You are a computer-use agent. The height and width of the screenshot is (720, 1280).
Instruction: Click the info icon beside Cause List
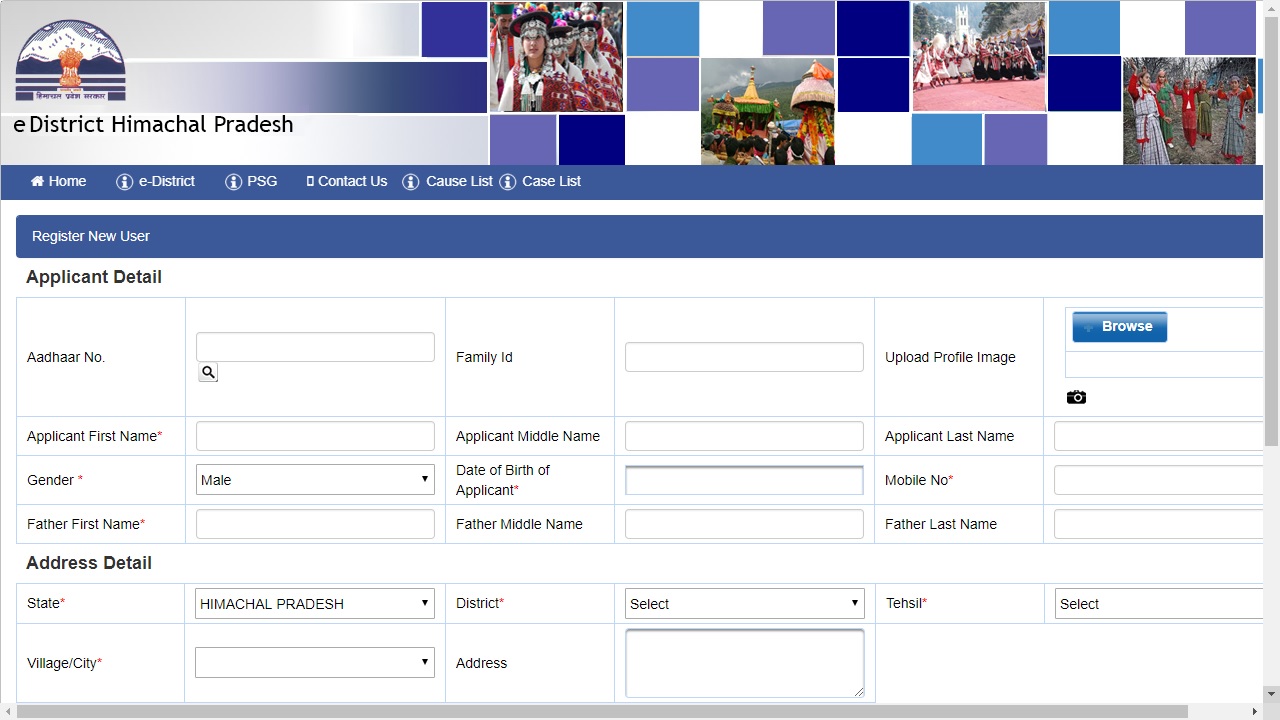pyautogui.click(x=410, y=181)
